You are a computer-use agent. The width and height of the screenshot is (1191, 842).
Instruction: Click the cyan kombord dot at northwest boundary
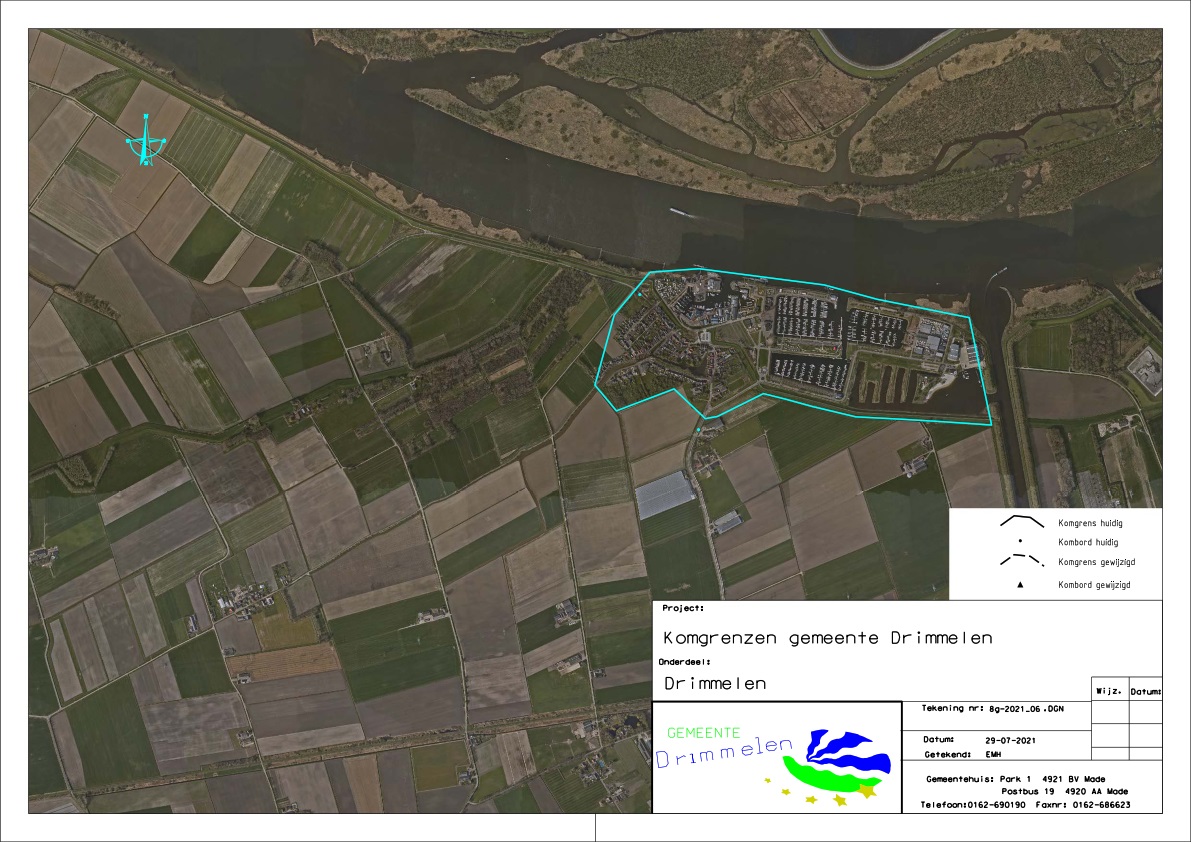[x=640, y=295]
